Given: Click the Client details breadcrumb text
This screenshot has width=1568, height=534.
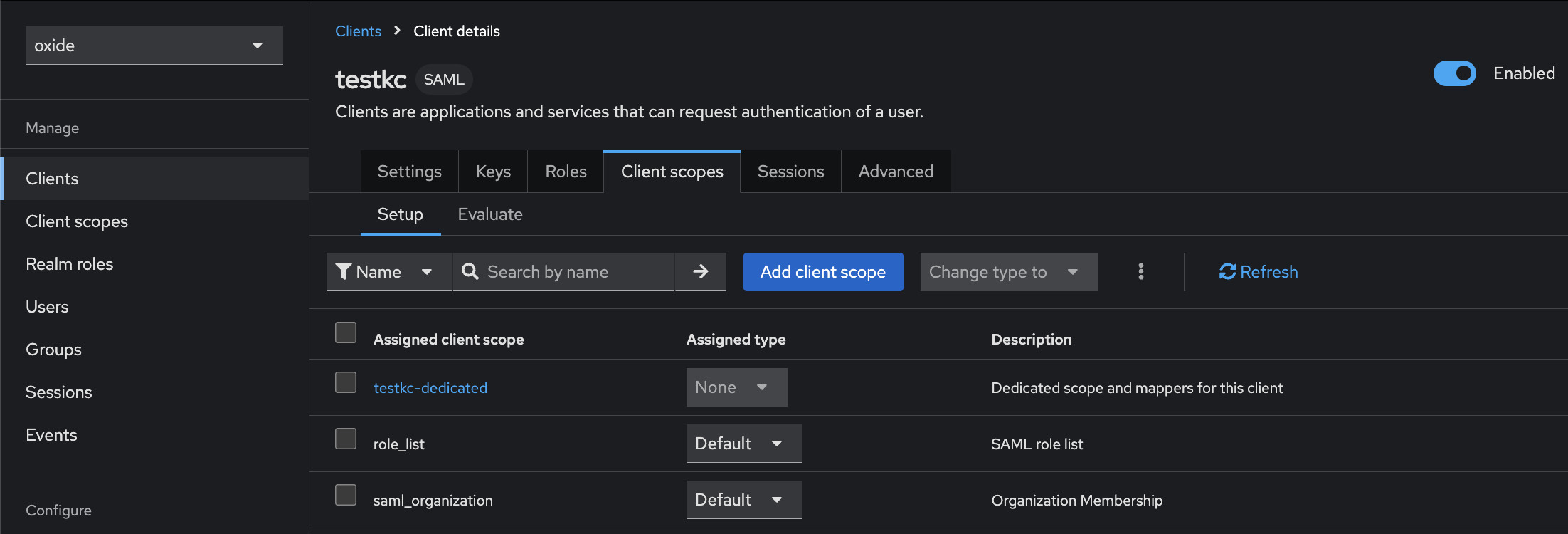Looking at the screenshot, I should (x=457, y=31).
